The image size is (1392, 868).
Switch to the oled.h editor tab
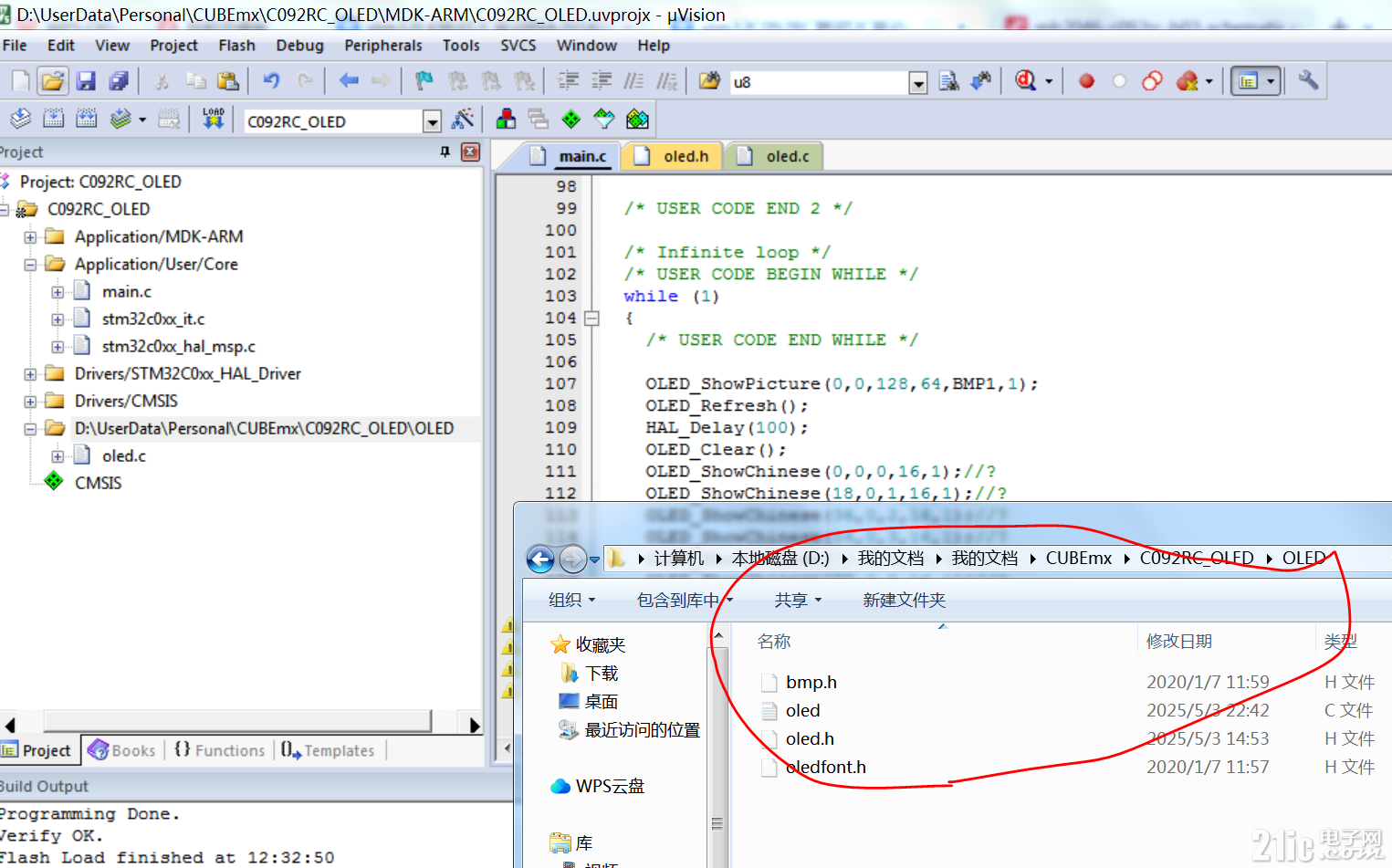click(682, 155)
